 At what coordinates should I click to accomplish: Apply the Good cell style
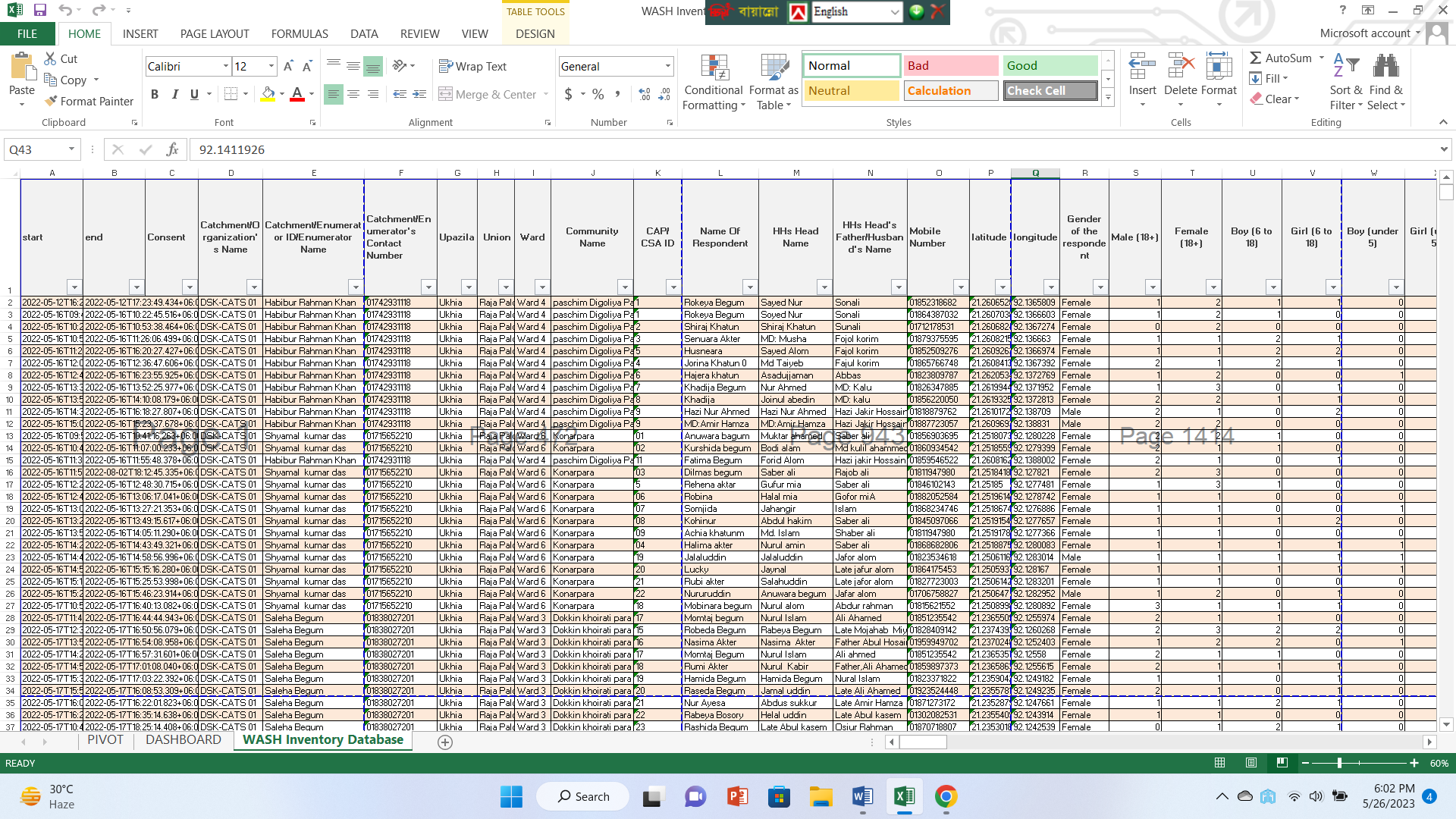[1050, 66]
